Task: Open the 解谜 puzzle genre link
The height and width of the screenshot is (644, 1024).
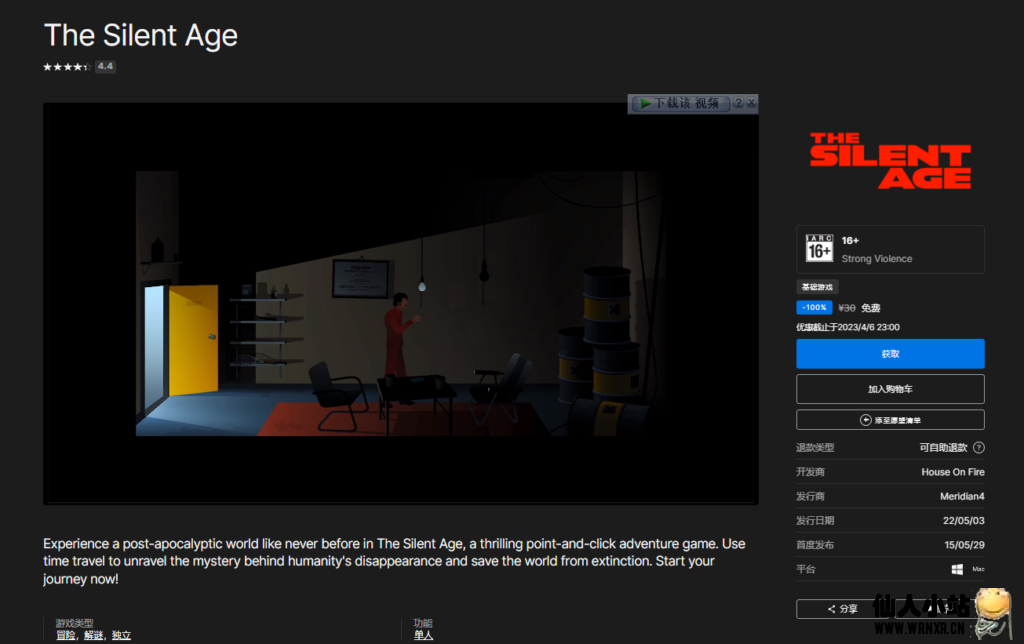Action: click(x=93, y=636)
